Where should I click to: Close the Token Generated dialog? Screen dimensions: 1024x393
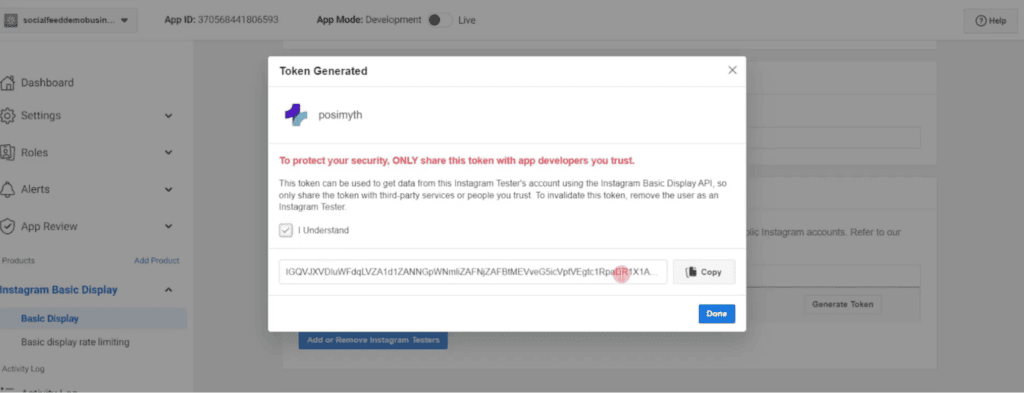[x=732, y=70]
